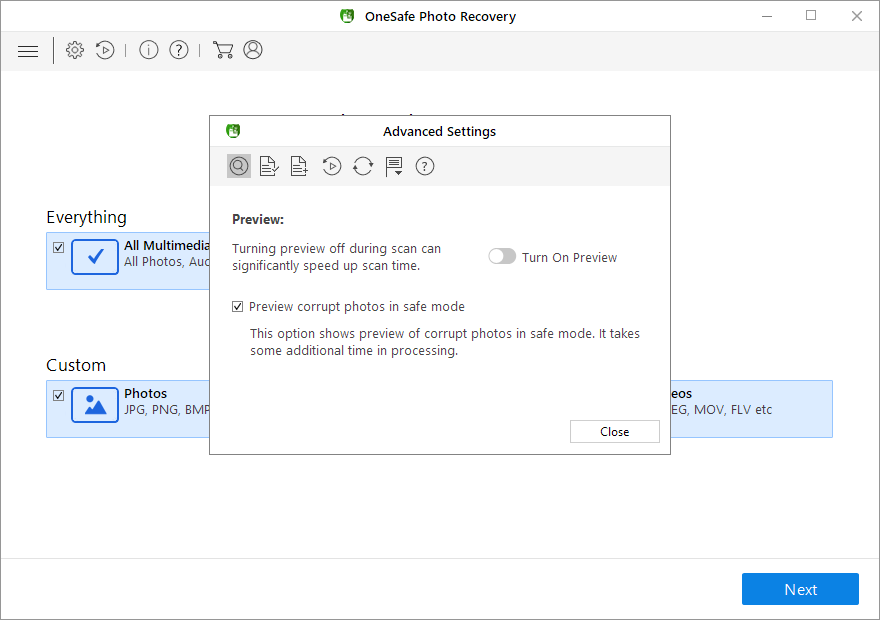This screenshot has width=880, height=620.
Task: Open the Settings gear in the top toolbar
Action: click(x=75, y=50)
